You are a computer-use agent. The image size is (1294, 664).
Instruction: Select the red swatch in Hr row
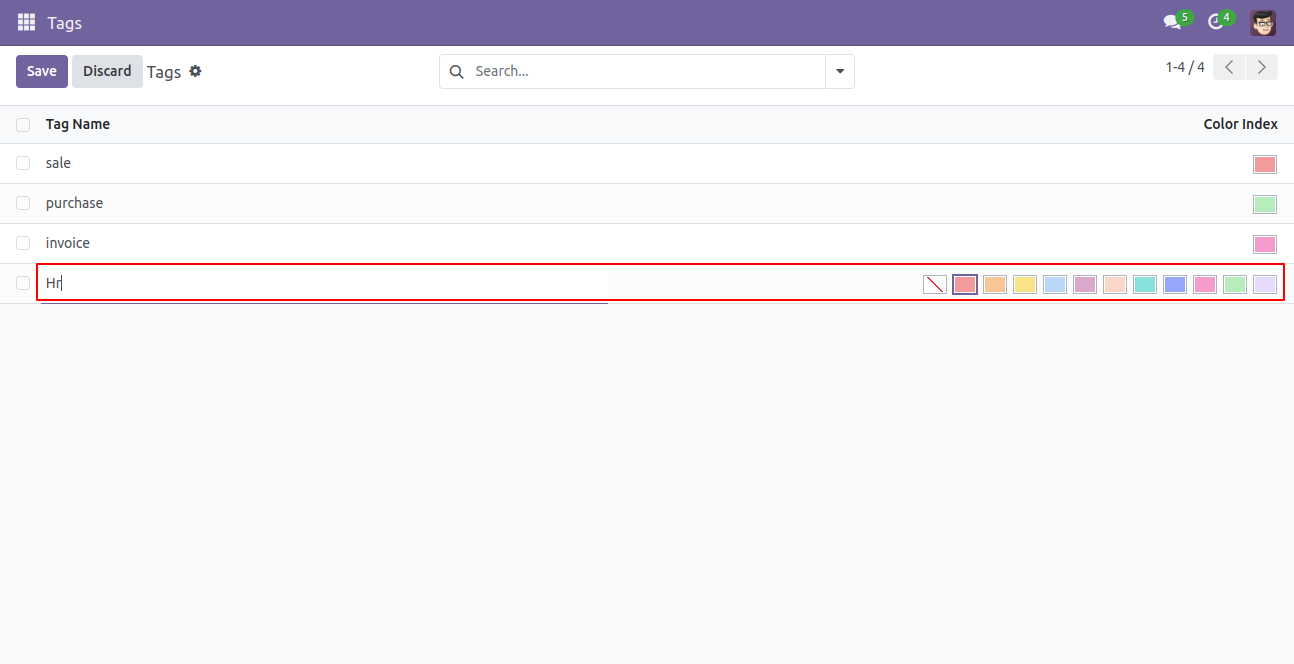(965, 284)
